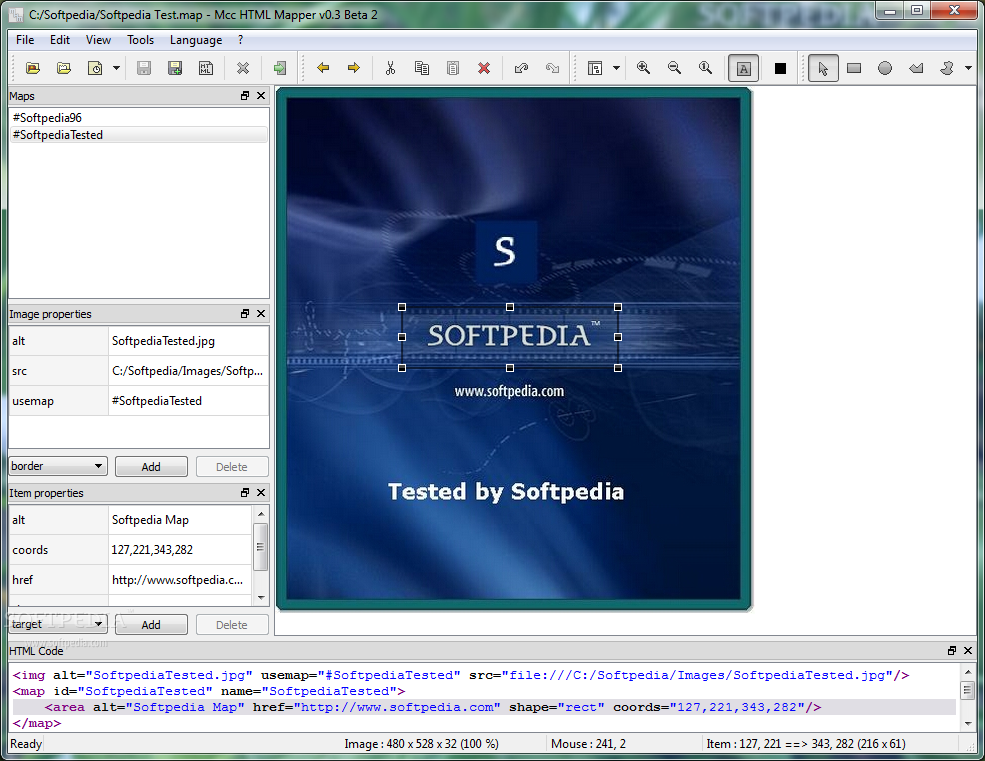Click Delete next to target dropdown

pyautogui.click(x=232, y=625)
